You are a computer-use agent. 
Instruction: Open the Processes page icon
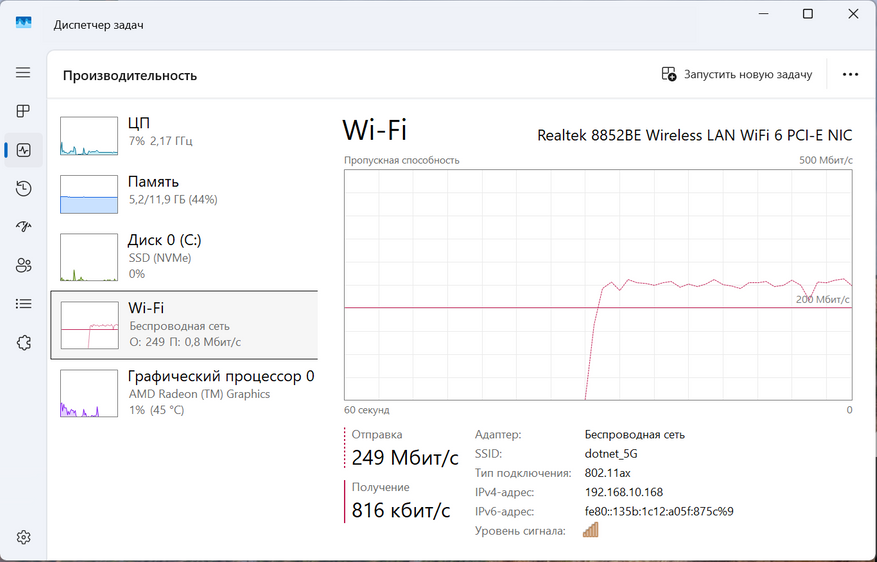23,111
